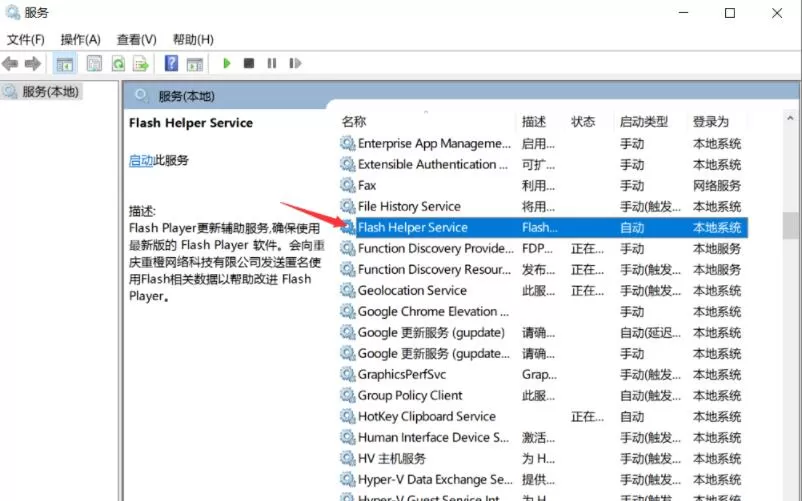Click the gear icon of Enterprise App Management
The image size is (802, 501).
348,144
